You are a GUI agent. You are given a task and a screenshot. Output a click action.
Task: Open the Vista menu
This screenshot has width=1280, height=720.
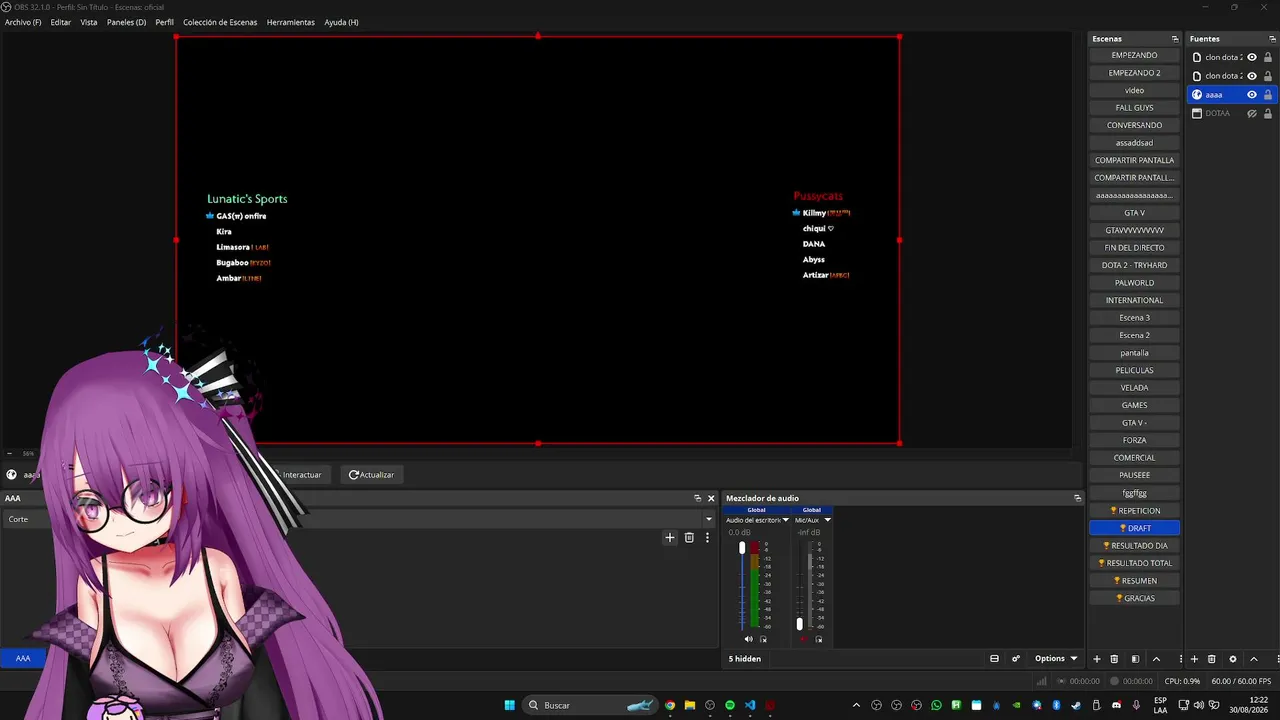pyautogui.click(x=89, y=22)
